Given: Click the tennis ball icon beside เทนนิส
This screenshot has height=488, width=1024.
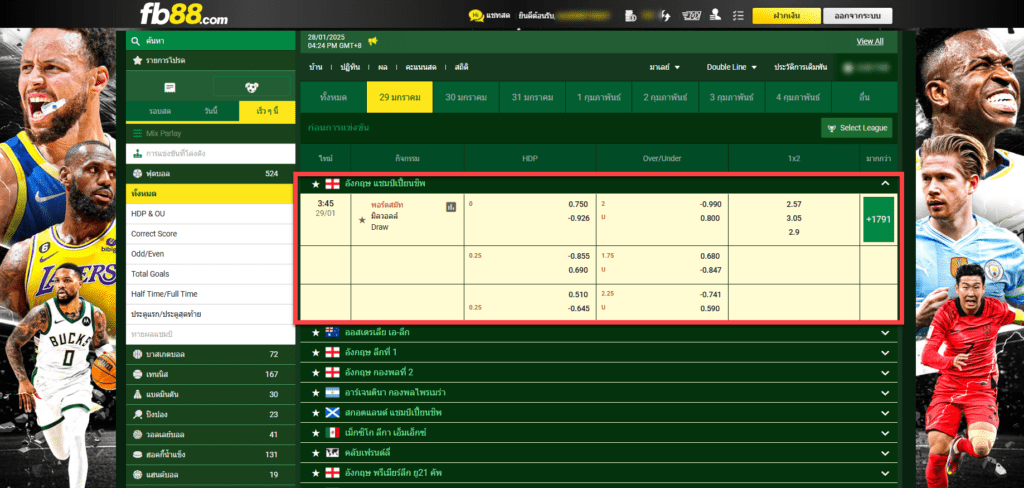Looking at the screenshot, I should 137,374.
